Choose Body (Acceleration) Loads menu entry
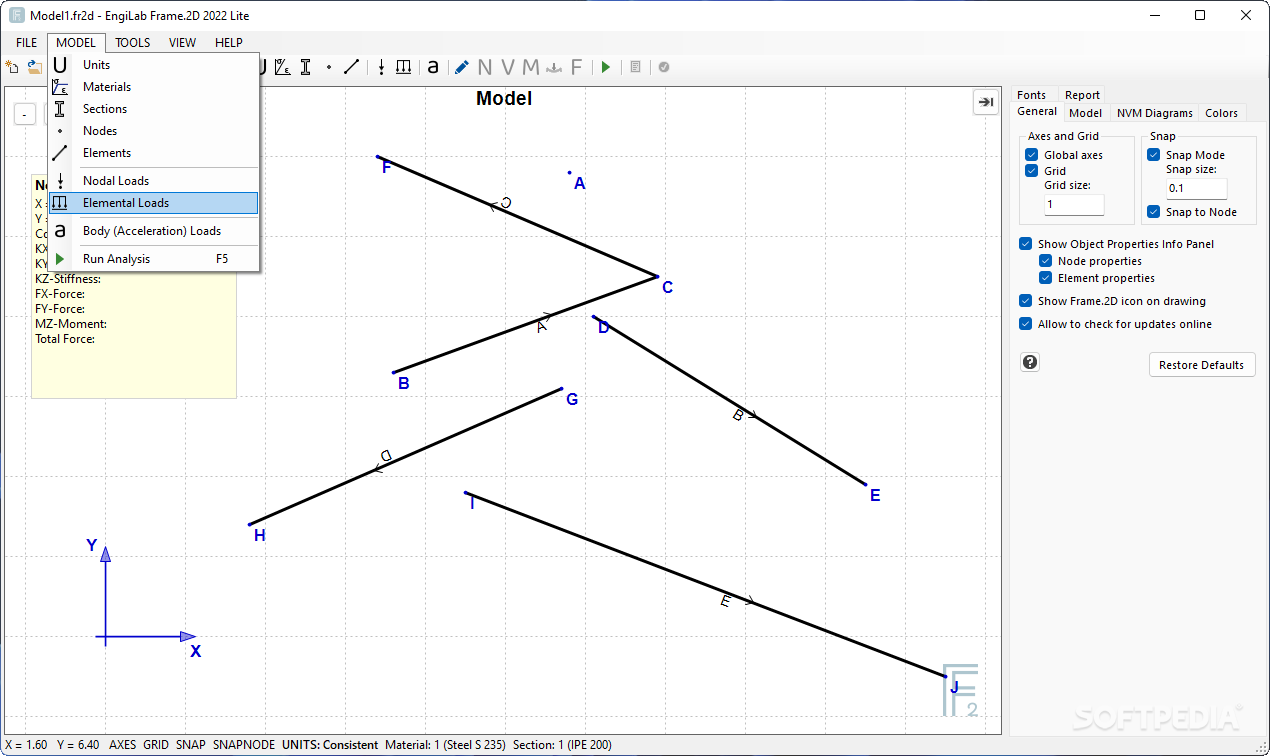Image resolution: width=1270 pixels, height=756 pixels. click(x=154, y=231)
